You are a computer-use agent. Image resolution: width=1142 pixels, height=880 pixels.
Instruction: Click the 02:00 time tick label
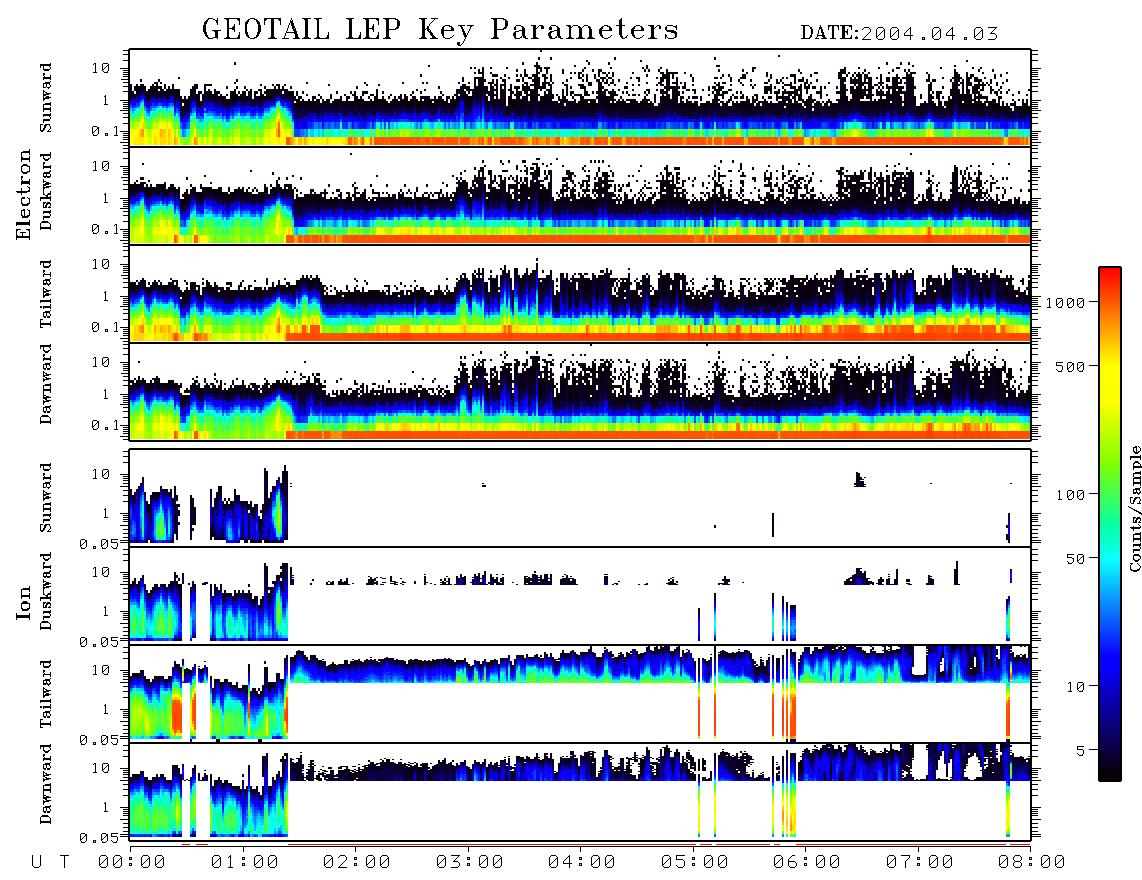click(x=357, y=862)
